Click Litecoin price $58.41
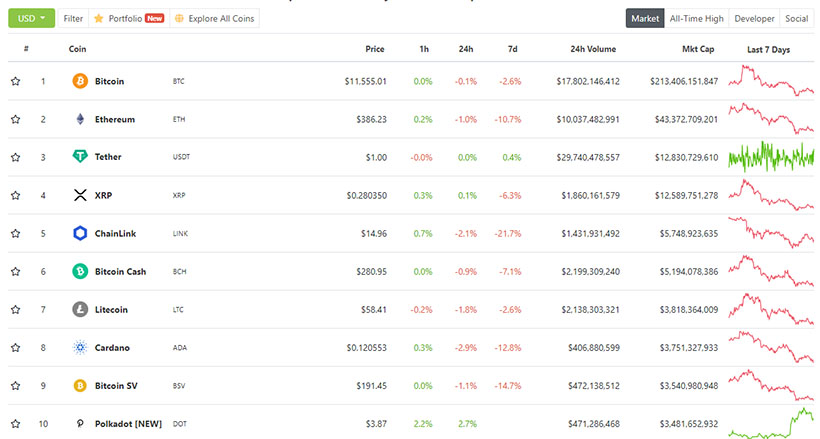This screenshot has width=820, height=439. click(374, 309)
